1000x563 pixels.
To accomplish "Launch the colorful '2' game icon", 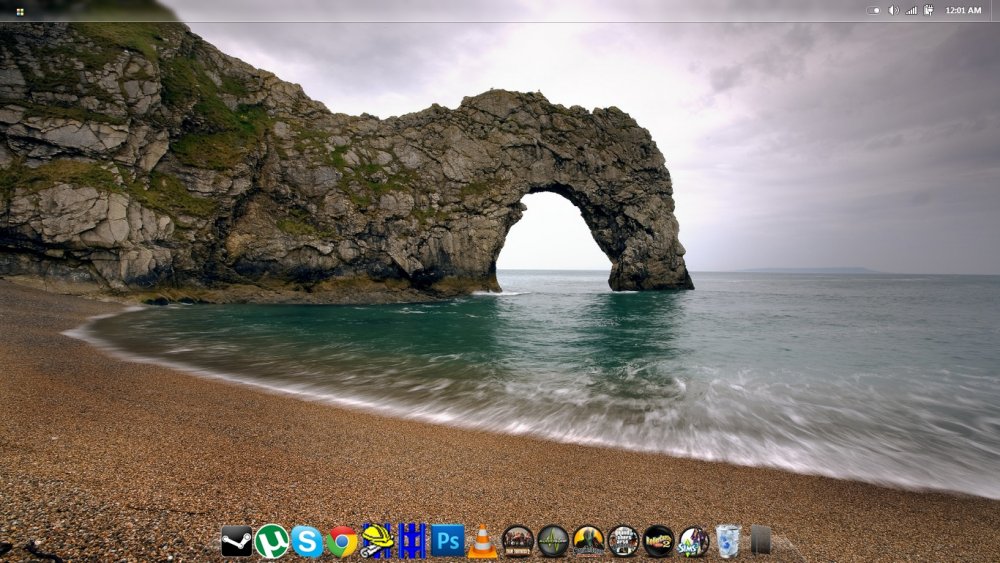I will coord(658,541).
